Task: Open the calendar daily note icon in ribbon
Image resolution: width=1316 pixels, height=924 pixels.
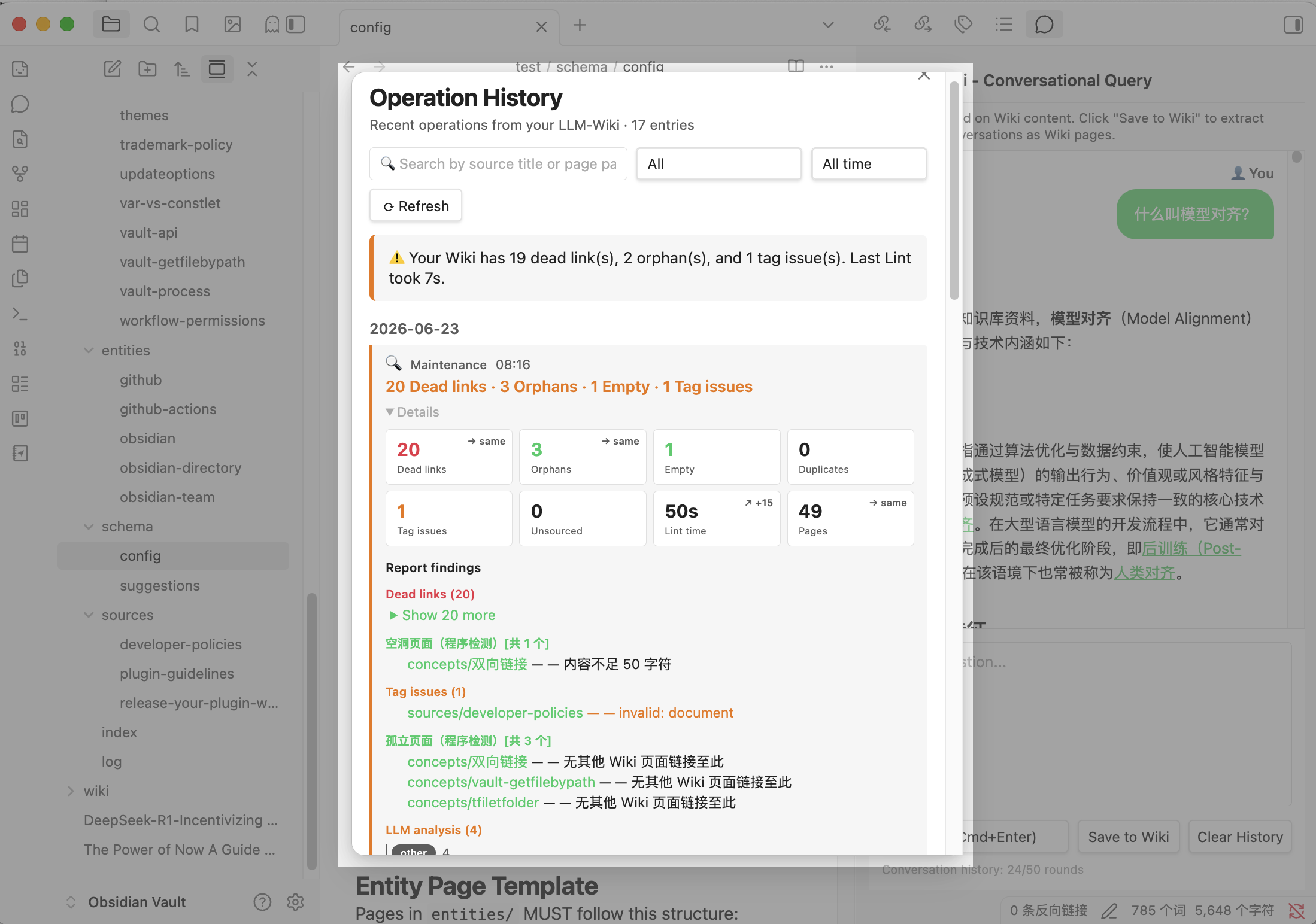Action: click(20, 244)
